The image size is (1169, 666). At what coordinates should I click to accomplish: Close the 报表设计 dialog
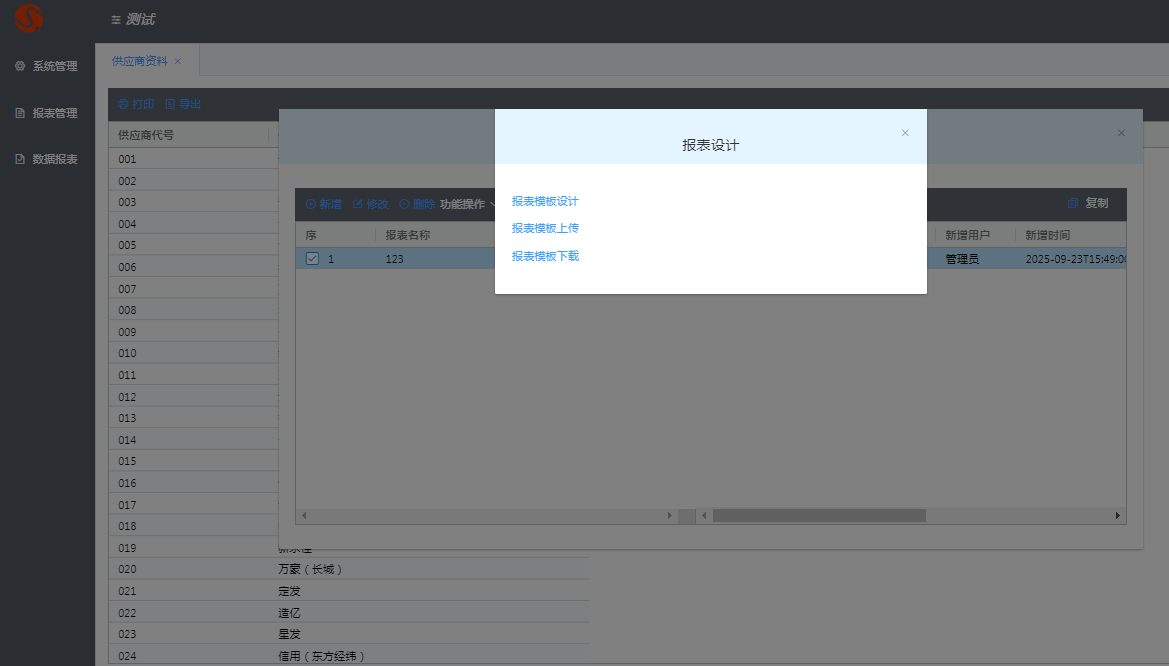(x=905, y=133)
